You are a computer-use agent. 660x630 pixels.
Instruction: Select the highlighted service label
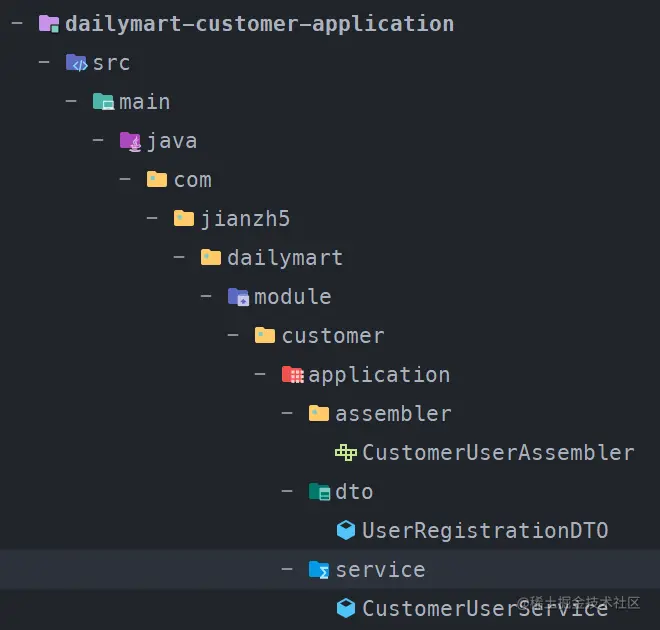pos(381,570)
